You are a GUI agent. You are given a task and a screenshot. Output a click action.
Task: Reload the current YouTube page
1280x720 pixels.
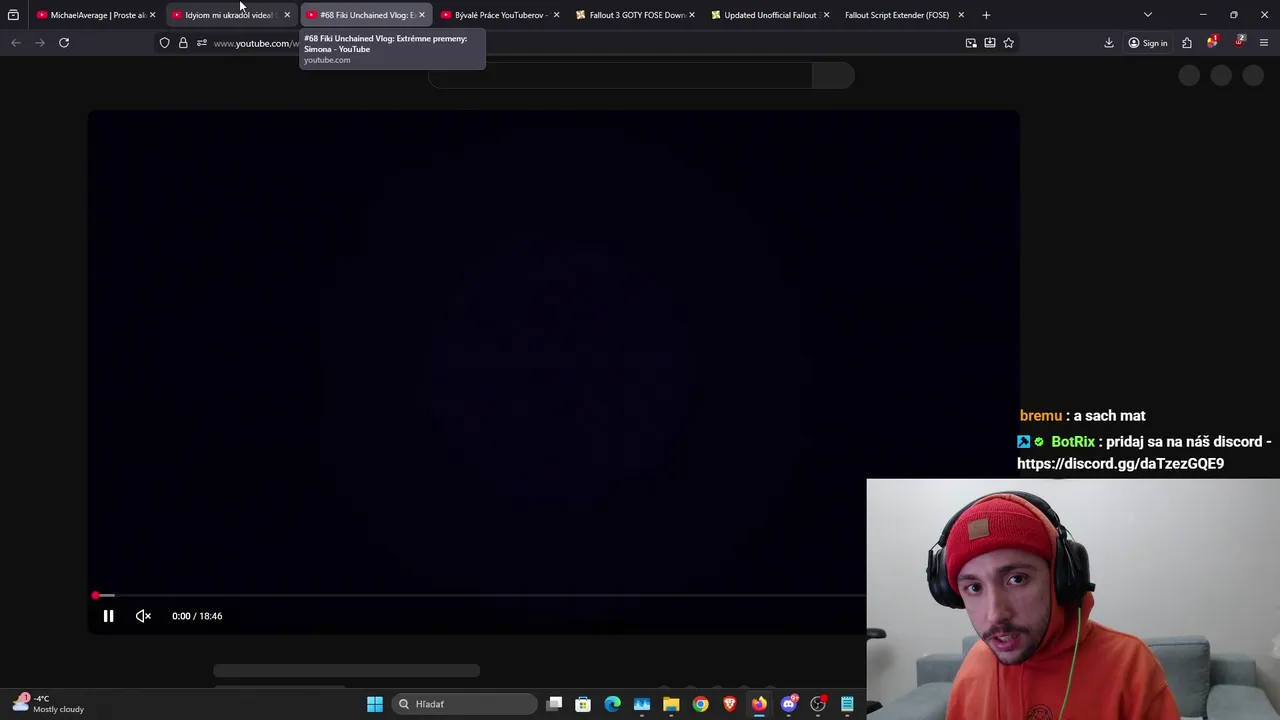click(x=64, y=43)
